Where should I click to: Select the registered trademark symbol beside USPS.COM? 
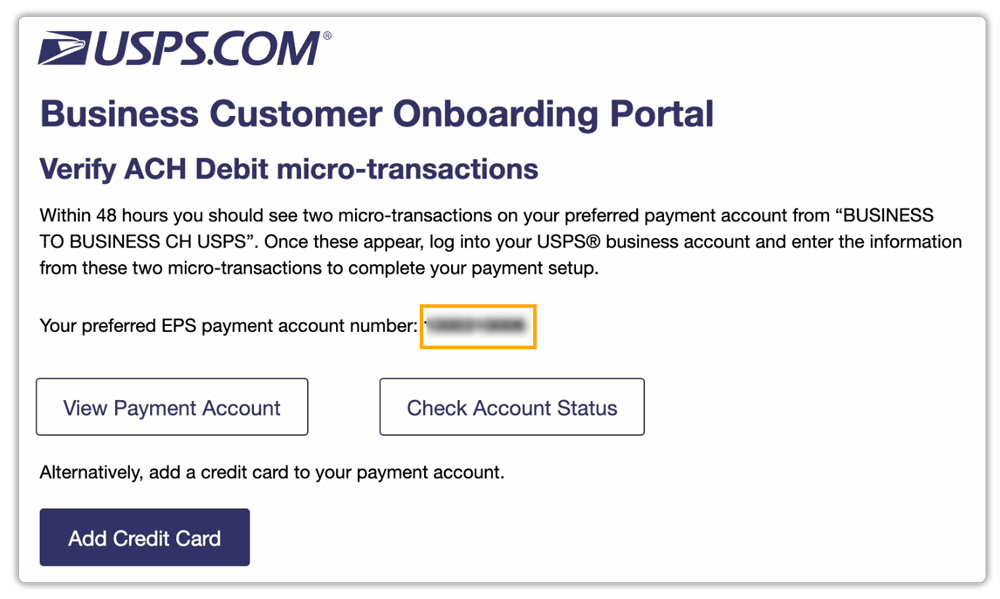325,34
